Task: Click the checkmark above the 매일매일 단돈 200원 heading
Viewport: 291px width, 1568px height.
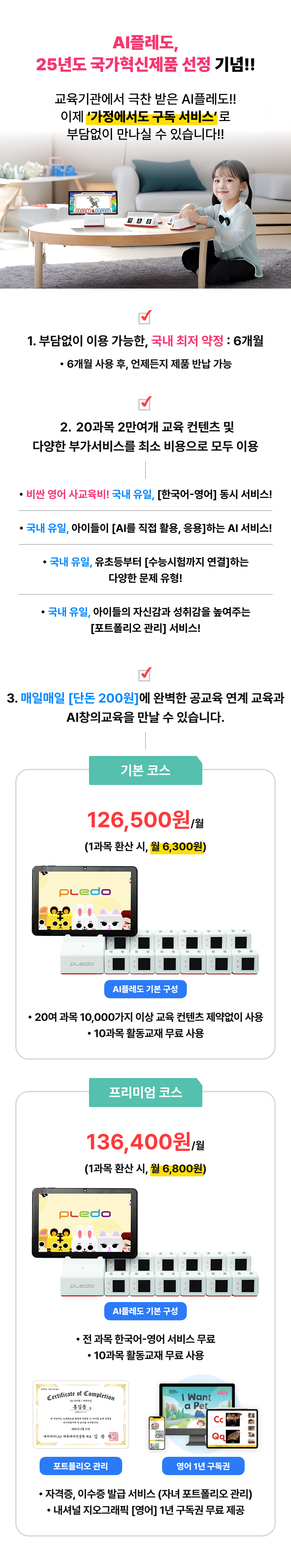Action: [x=145, y=674]
